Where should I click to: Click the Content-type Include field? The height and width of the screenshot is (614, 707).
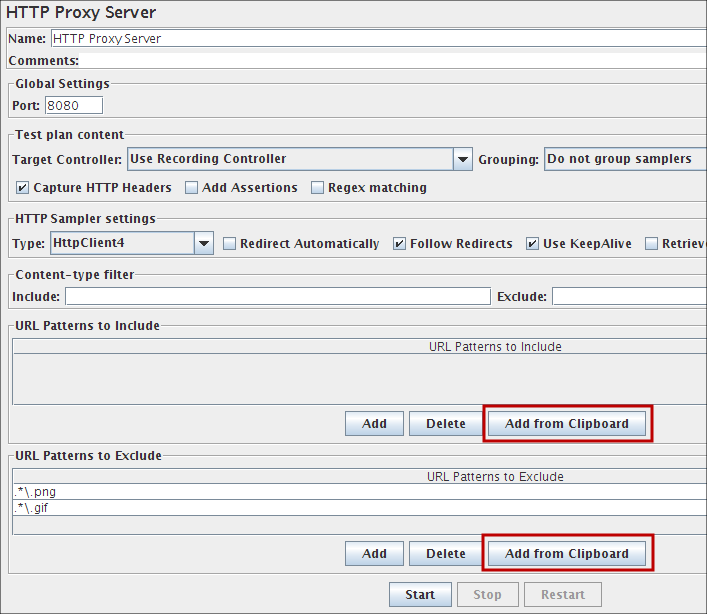pyautogui.click(x=277, y=297)
